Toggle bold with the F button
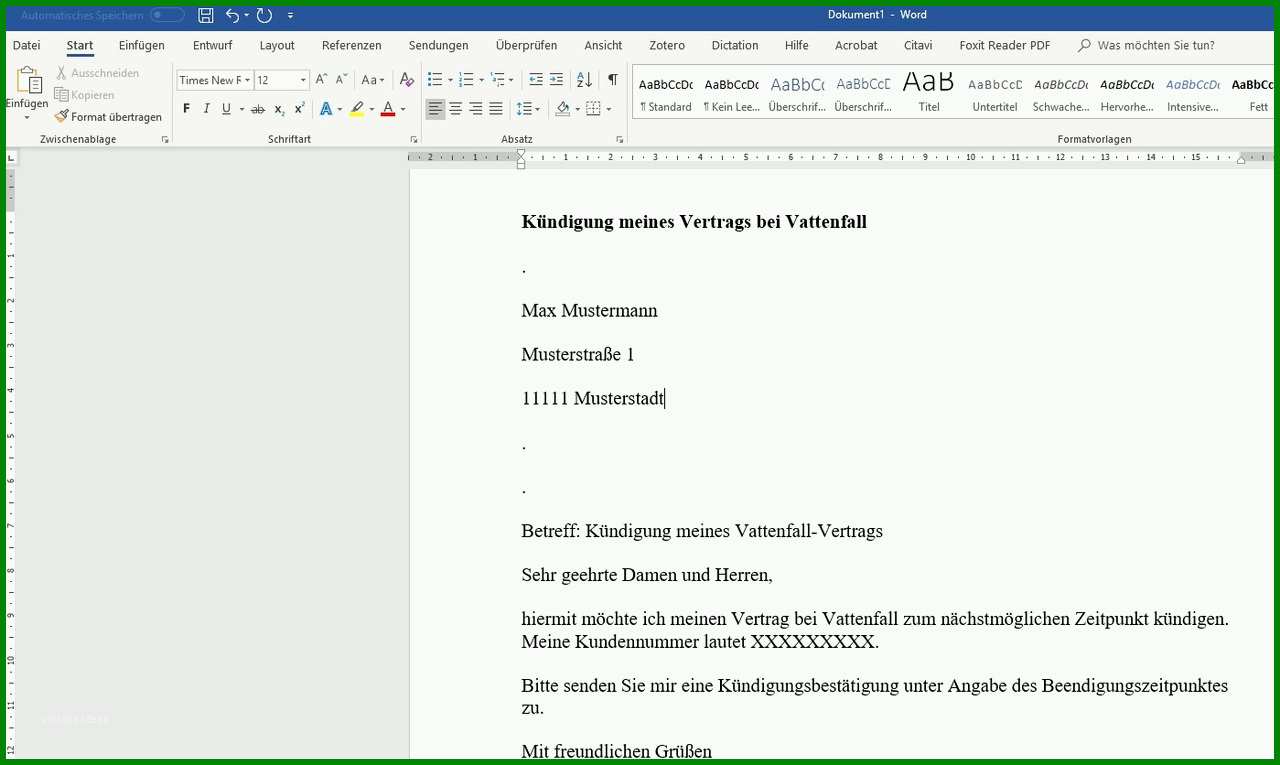The height and width of the screenshot is (765, 1280). pos(186,109)
